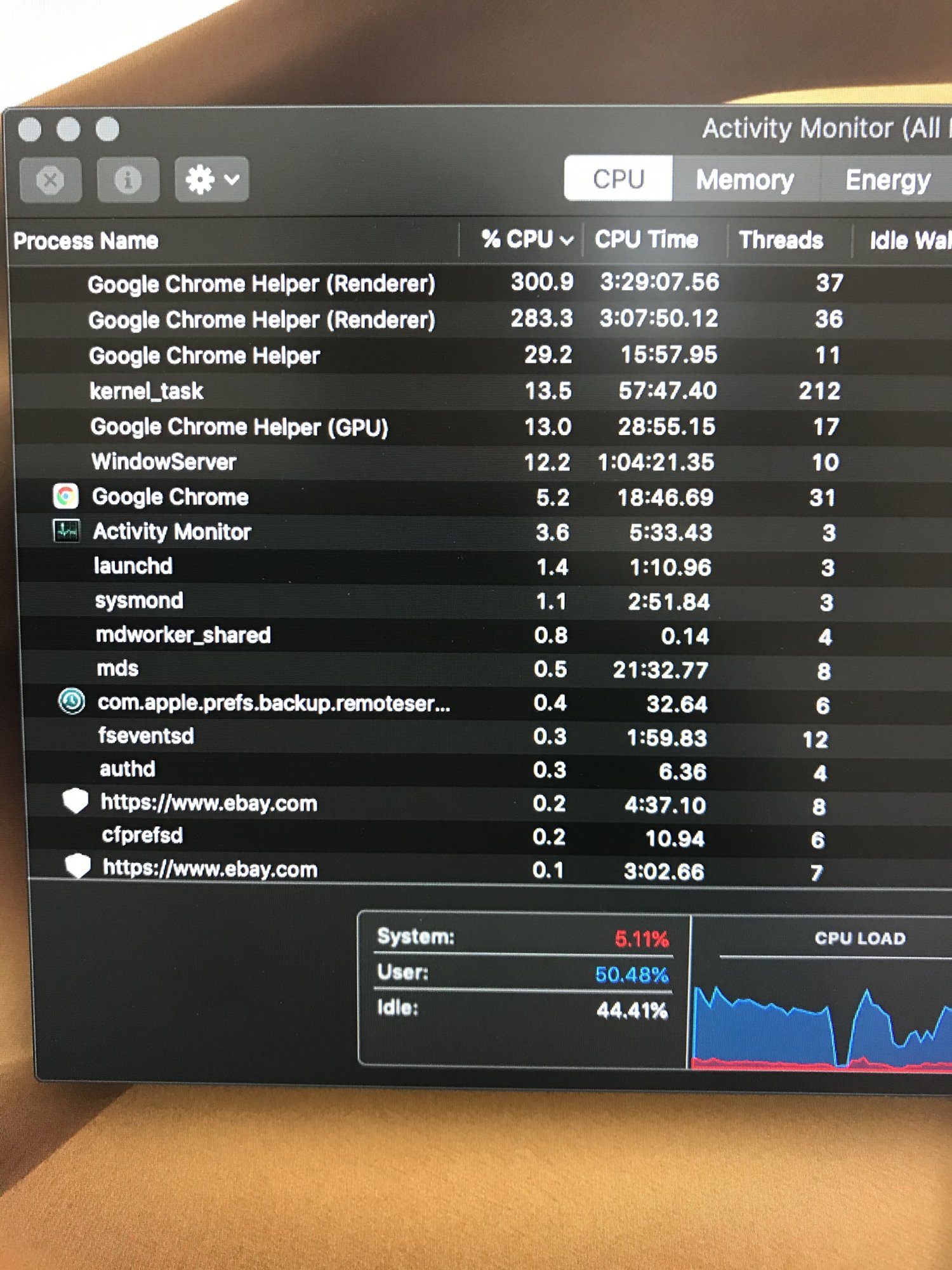
Task: Sort by Process Name column header
Action: [86, 241]
